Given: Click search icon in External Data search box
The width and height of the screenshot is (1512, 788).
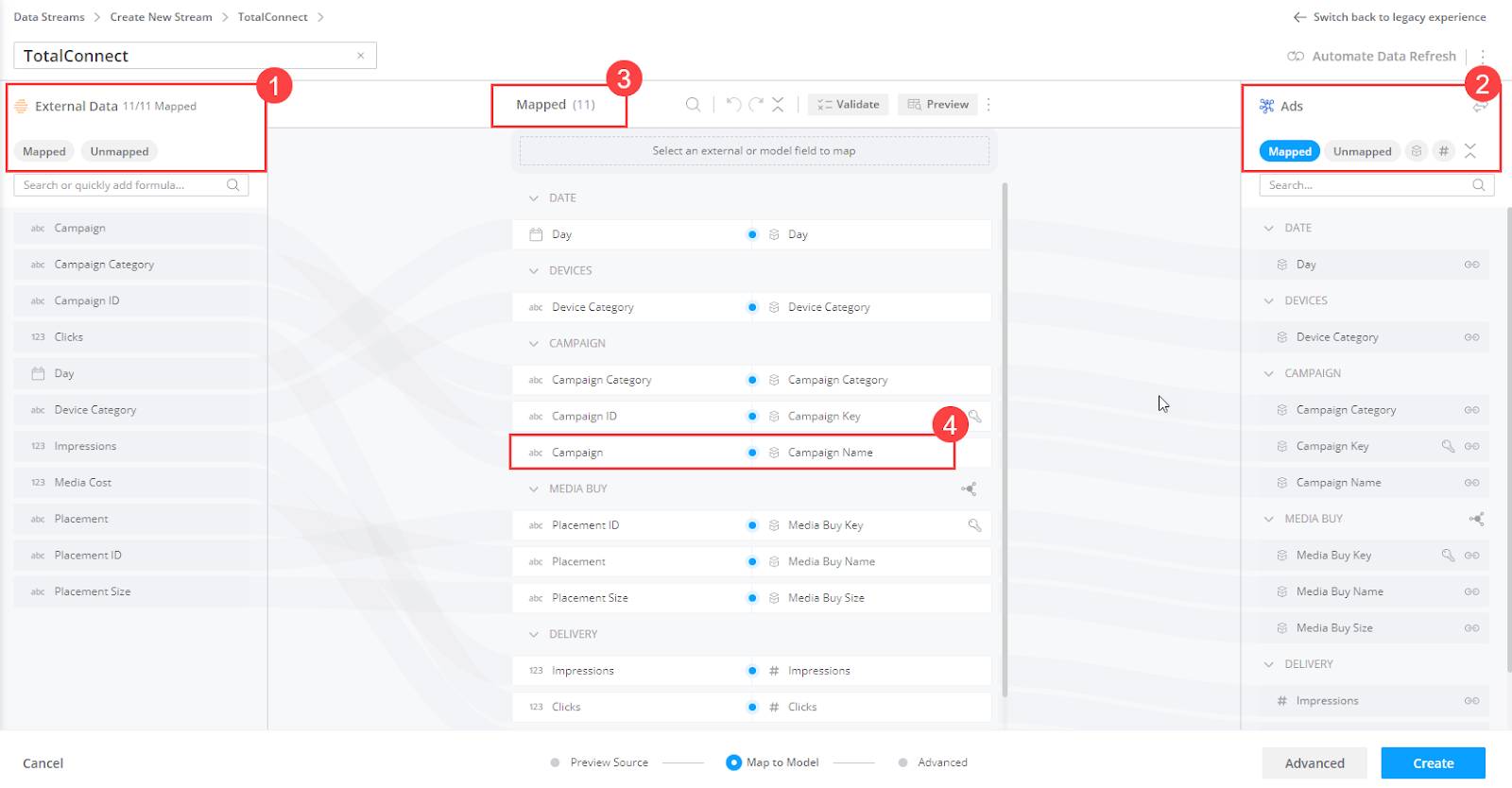Looking at the screenshot, I should (x=232, y=185).
